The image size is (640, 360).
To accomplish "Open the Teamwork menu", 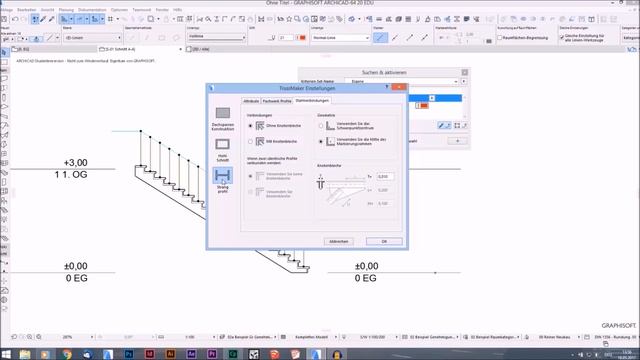I will coord(142,10).
